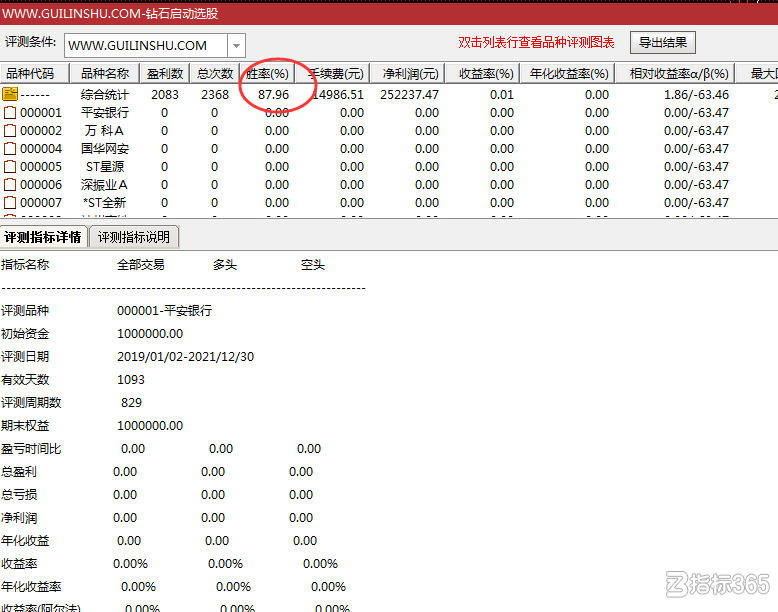The height and width of the screenshot is (612, 778).
Task: Click the 252237.47 net profit value
Action: click(x=409, y=94)
